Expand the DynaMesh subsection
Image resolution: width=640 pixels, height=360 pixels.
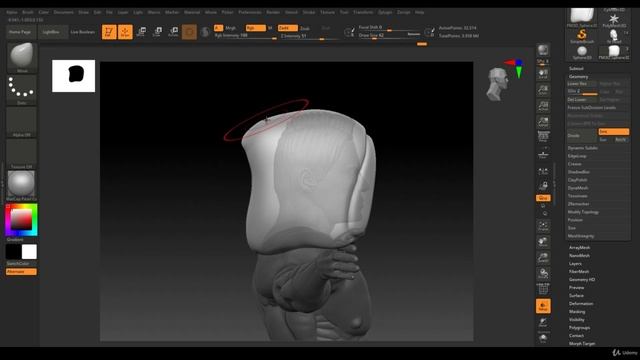point(578,188)
